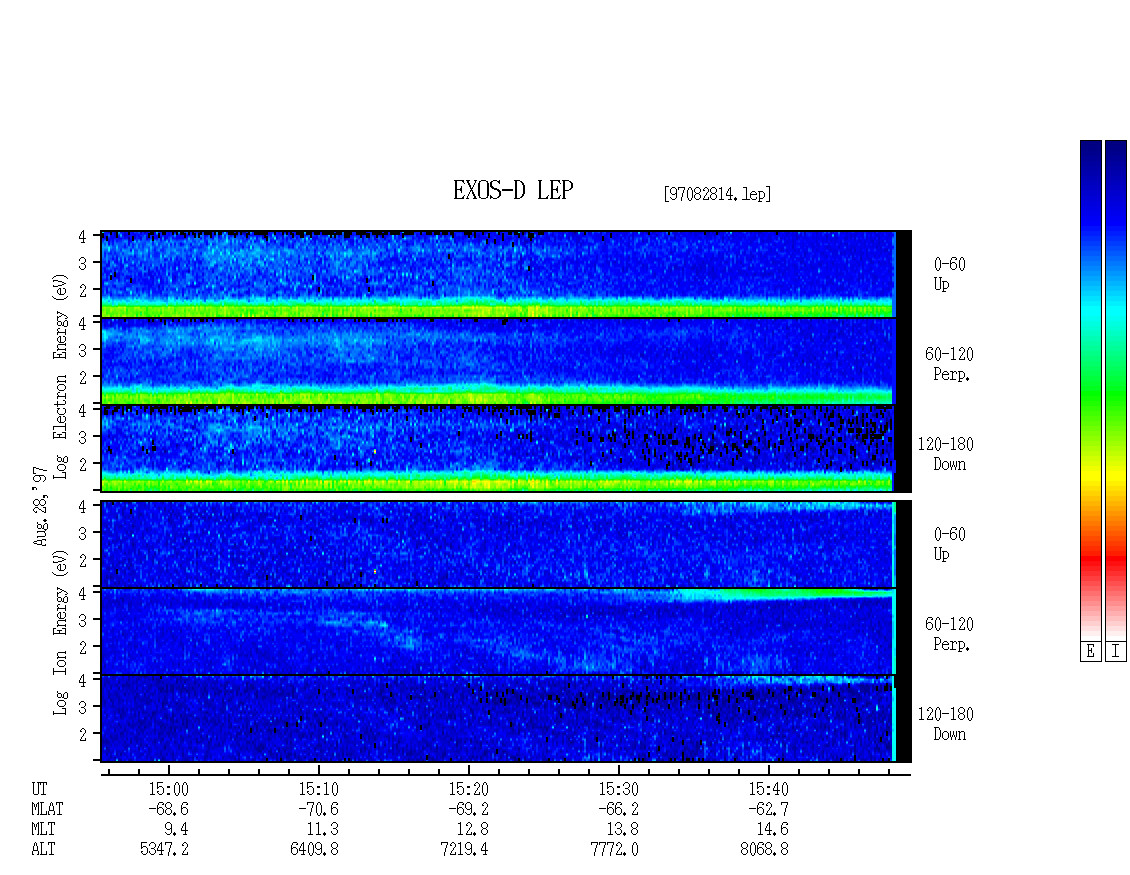1130x875 pixels.
Task: Click the Aug. 28, '97 date label
Action: pyautogui.click(x=40, y=506)
